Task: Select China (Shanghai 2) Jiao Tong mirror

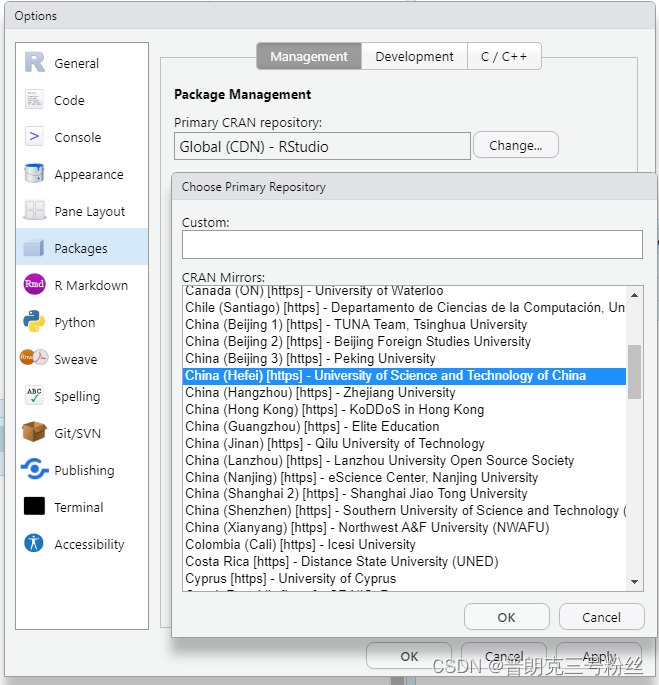Action: pyautogui.click(x=404, y=494)
